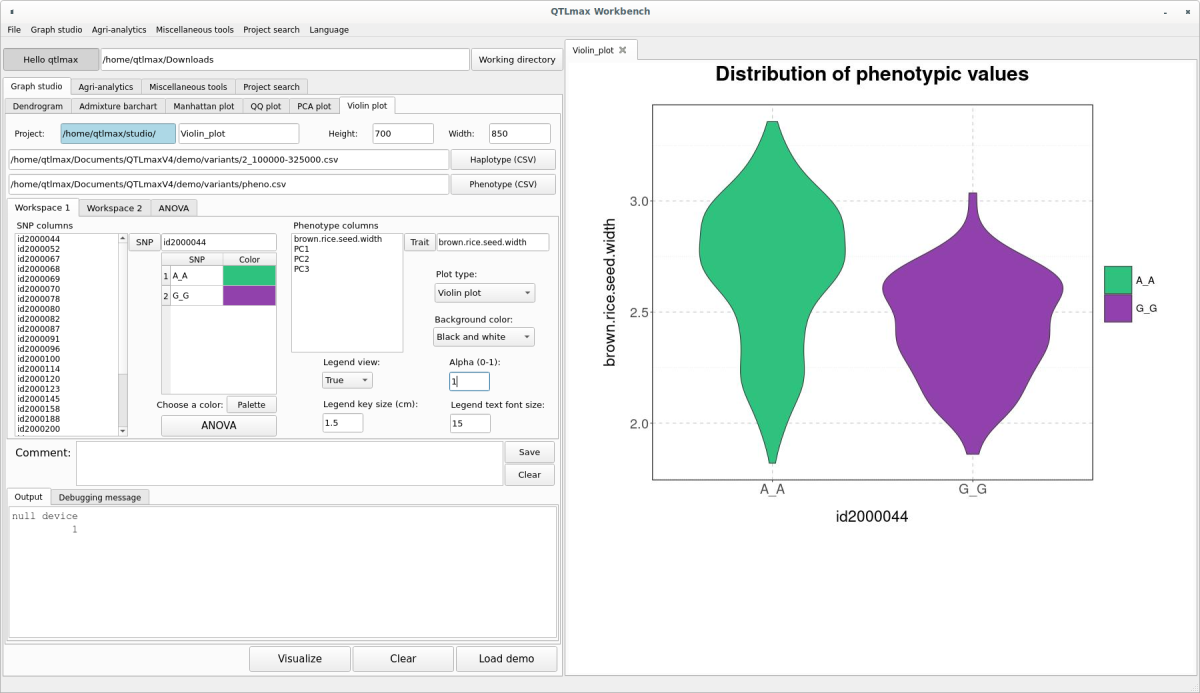The width and height of the screenshot is (1200, 693).
Task: Select the ANOVA workspace tab
Action: point(173,208)
